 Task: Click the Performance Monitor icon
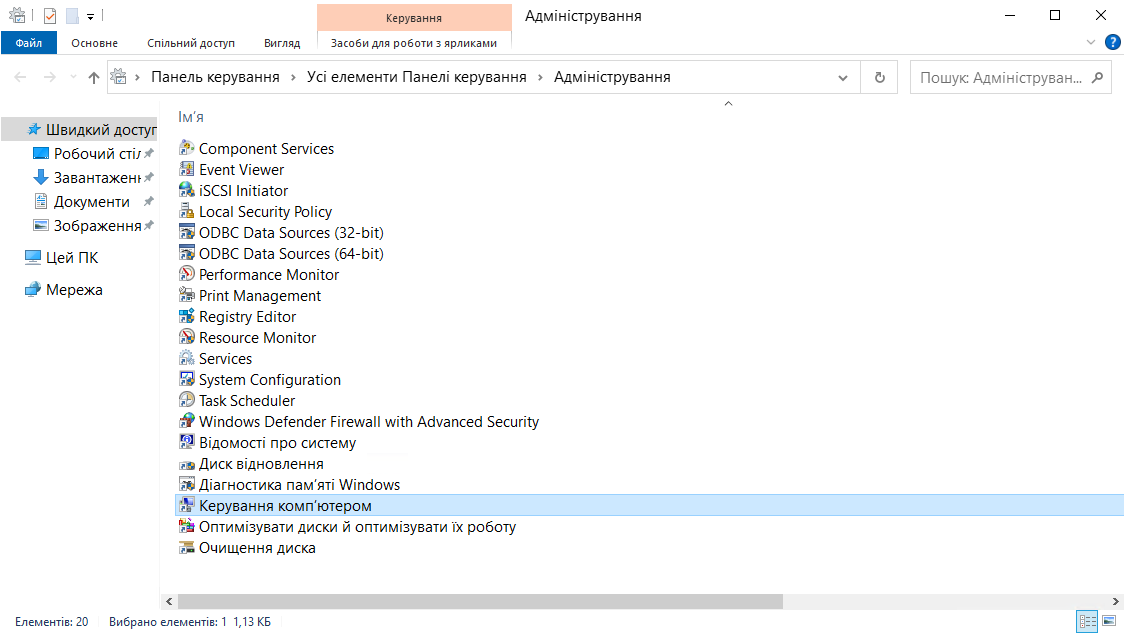[186, 274]
